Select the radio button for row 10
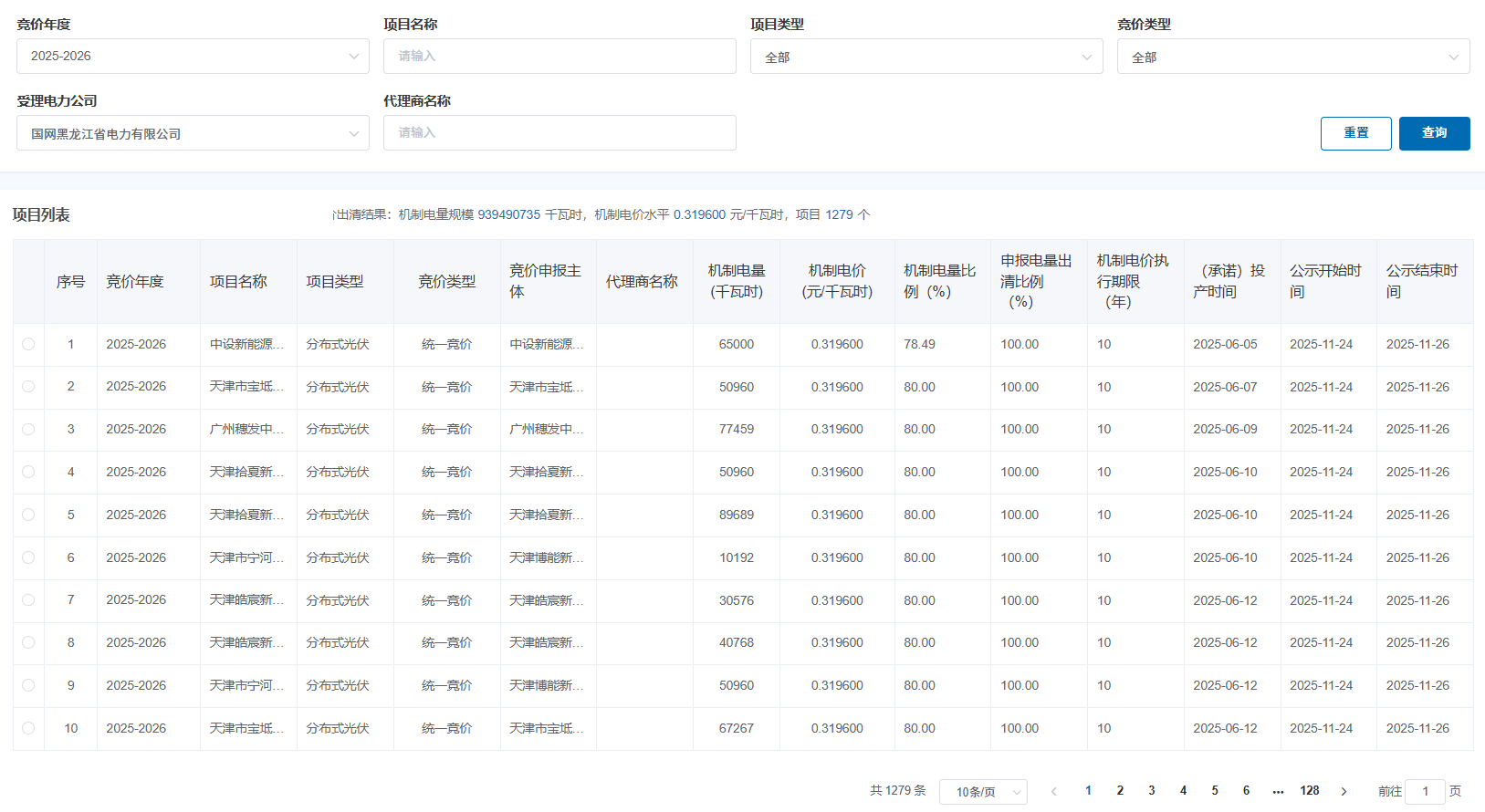This screenshot has height=812, width=1485. click(28, 728)
